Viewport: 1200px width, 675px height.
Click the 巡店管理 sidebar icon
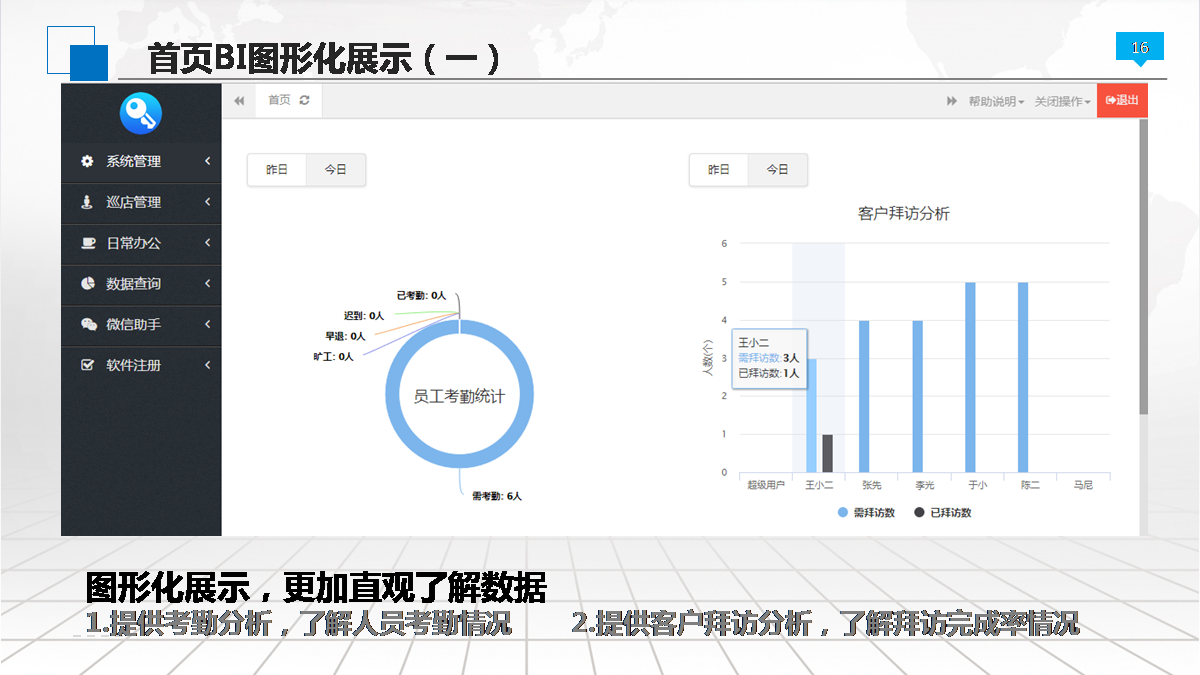pos(87,202)
